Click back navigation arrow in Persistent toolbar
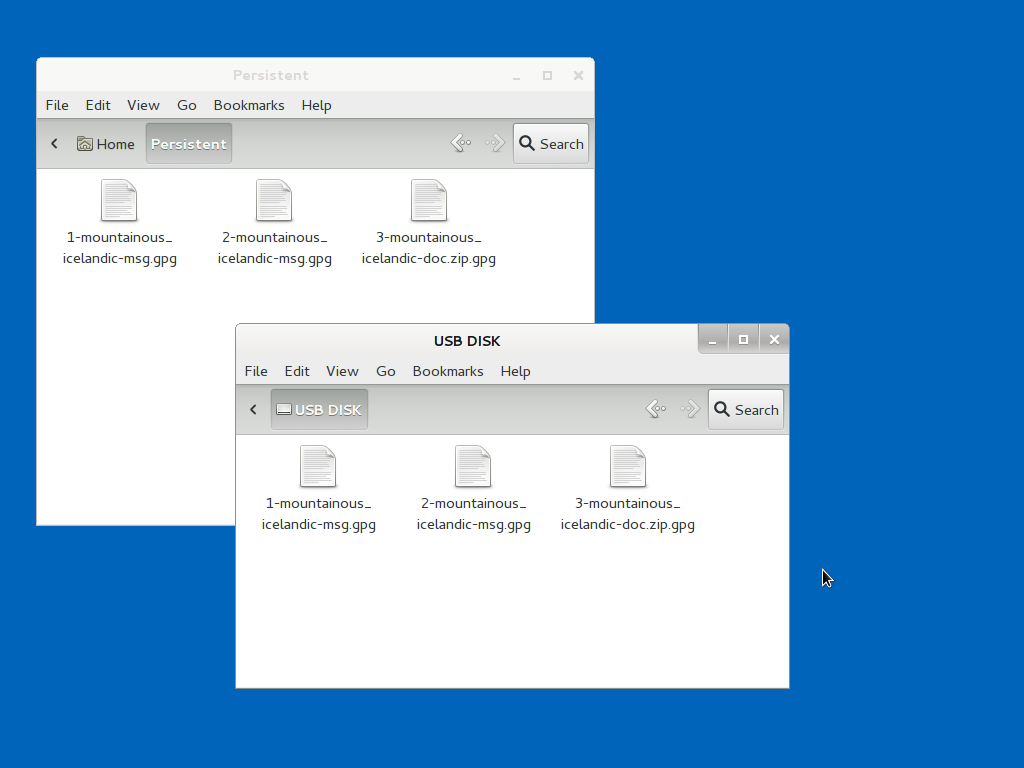This screenshot has height=768, width=1024. (x=461, y=143)
